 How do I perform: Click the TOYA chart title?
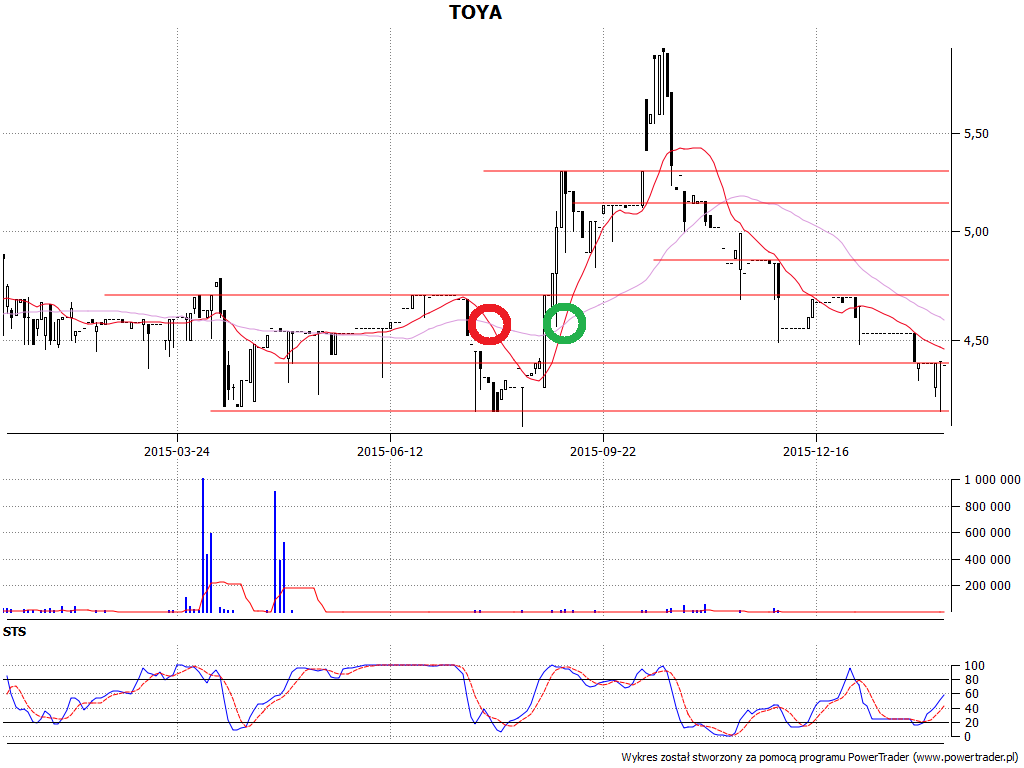475,12
